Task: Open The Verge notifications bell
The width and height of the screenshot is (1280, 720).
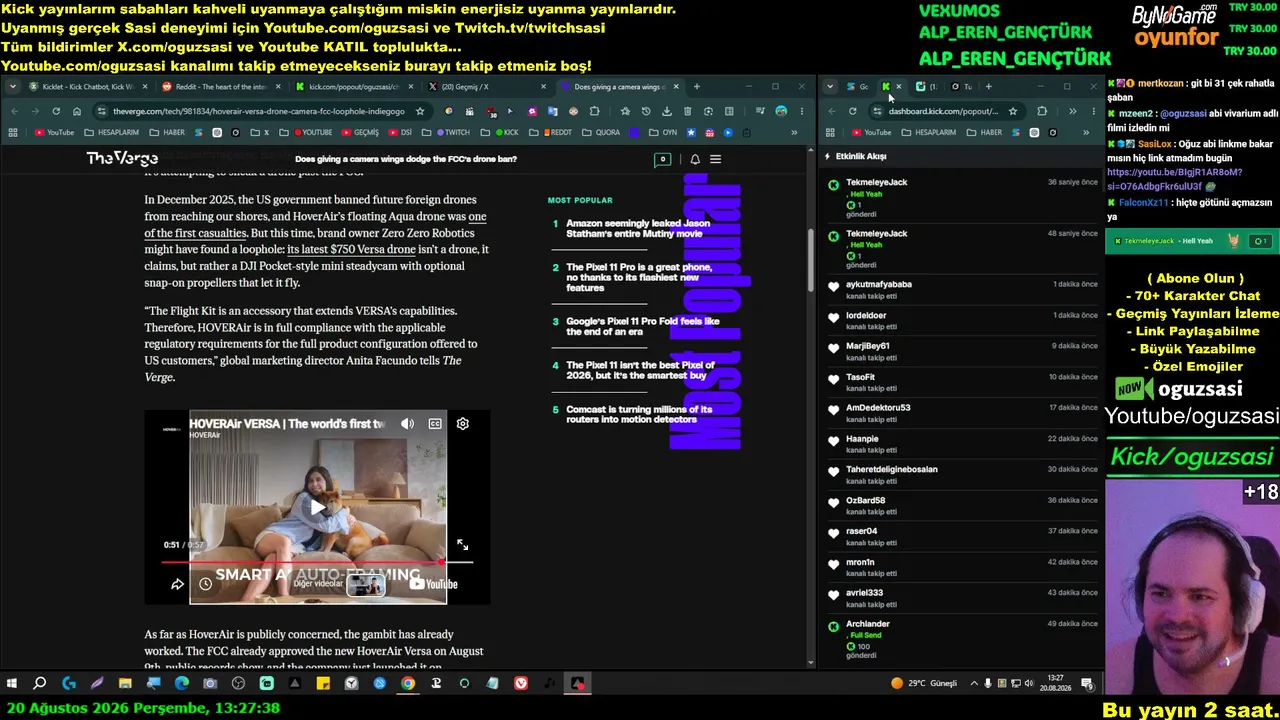Action: click(x=695, y=159)
